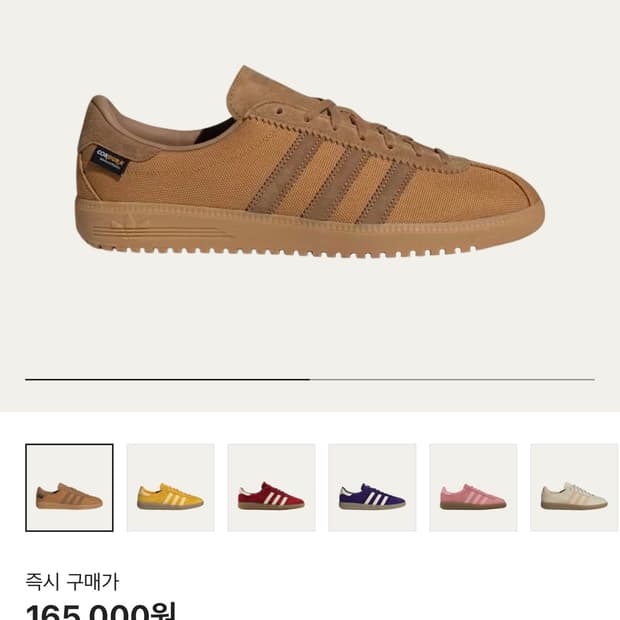Screen dimensions: 620x620
Task: Click the three side stripes on the sneaker
Action: coord(331,177)
